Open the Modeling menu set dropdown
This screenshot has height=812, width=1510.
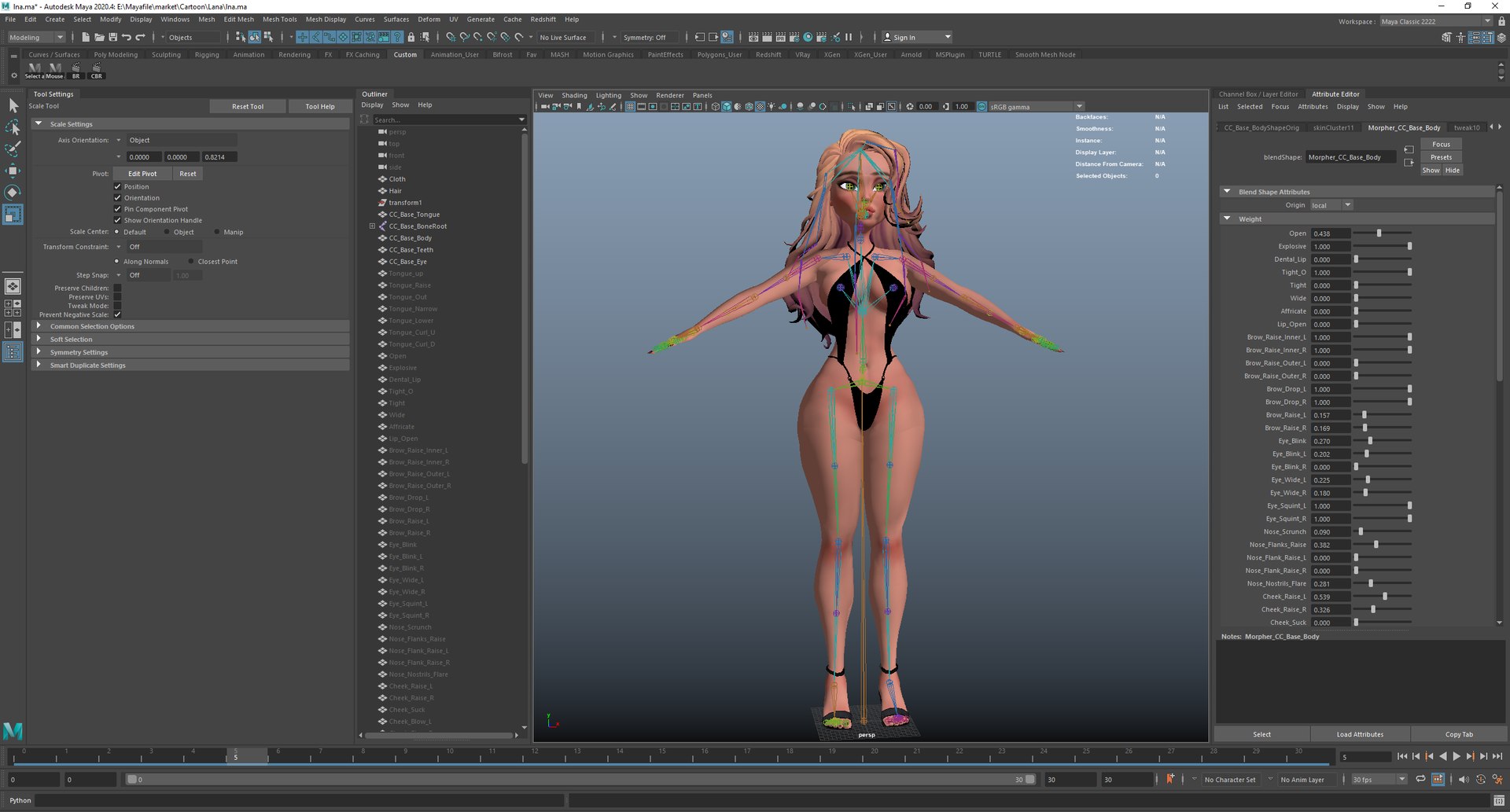coord(36,37)
